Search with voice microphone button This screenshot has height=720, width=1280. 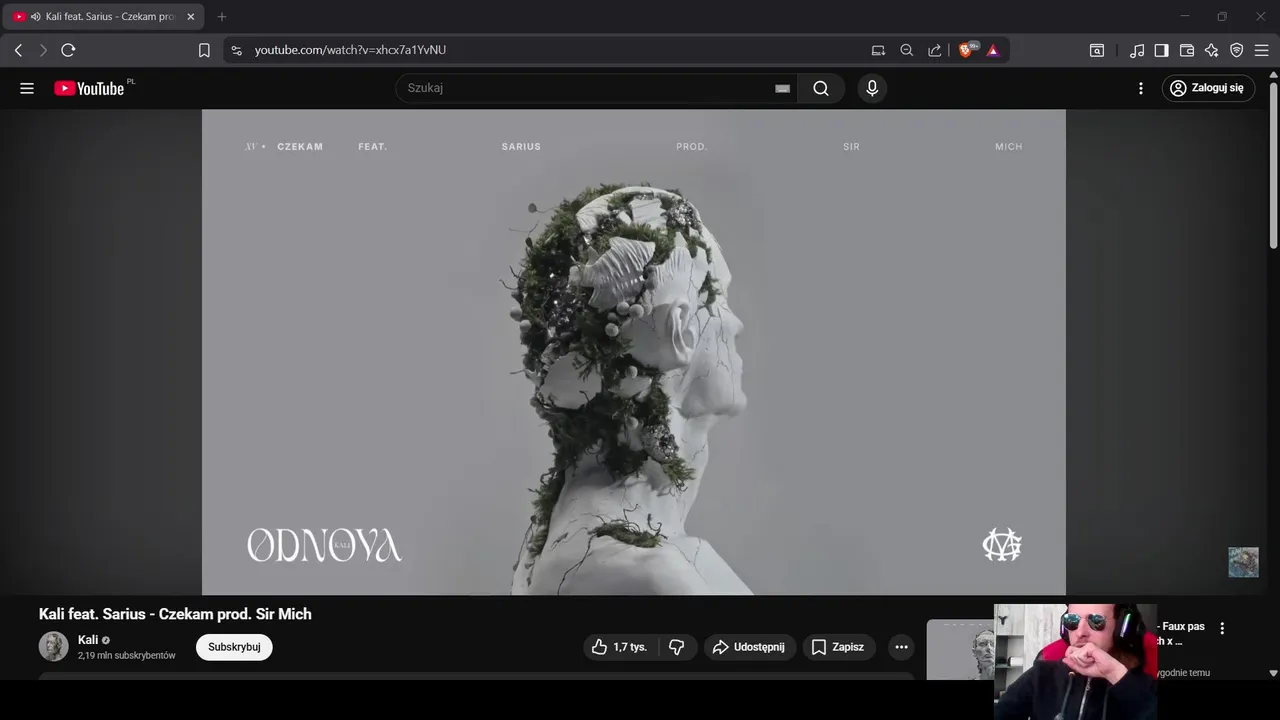(872, 88)
